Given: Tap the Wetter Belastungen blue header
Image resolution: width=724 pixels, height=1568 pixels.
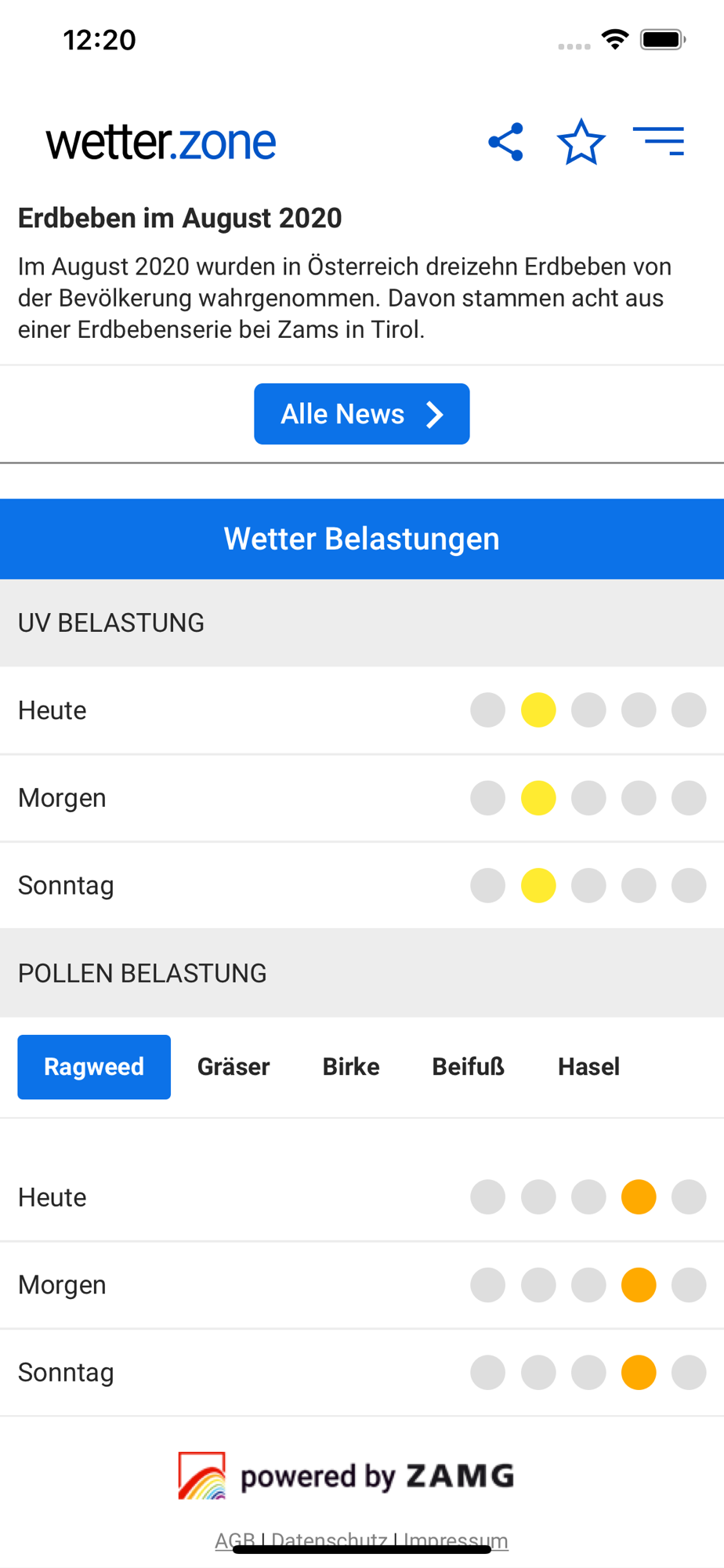Looking at the screenshot, I should 362,539.
